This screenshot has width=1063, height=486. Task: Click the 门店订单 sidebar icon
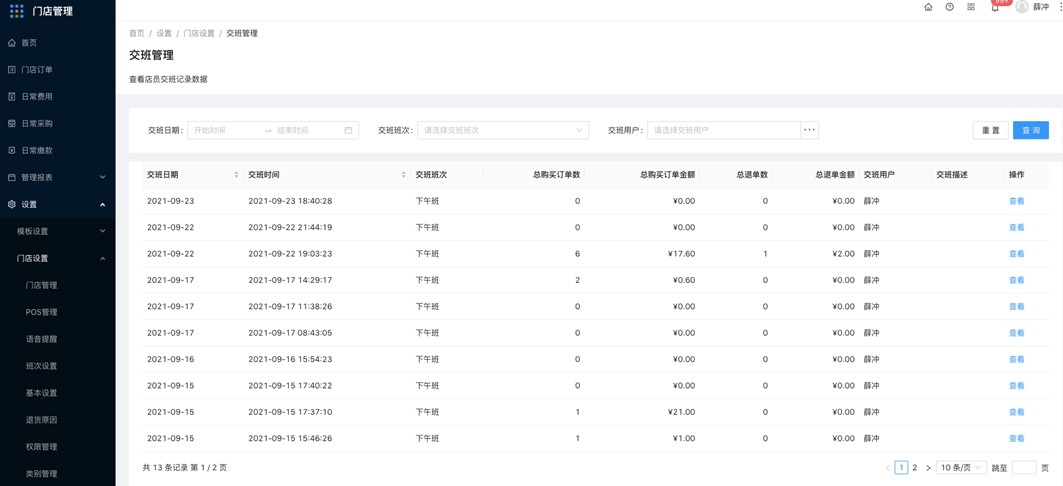(x=12, y=70)
